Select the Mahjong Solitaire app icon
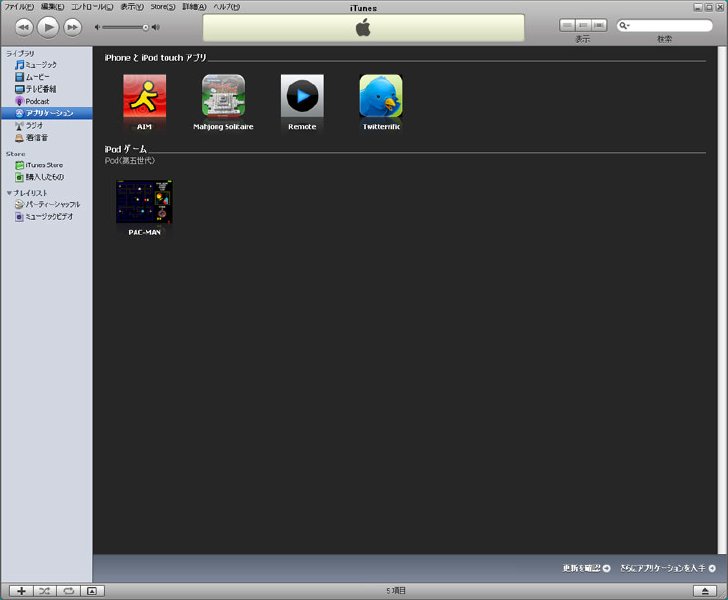 223,96
